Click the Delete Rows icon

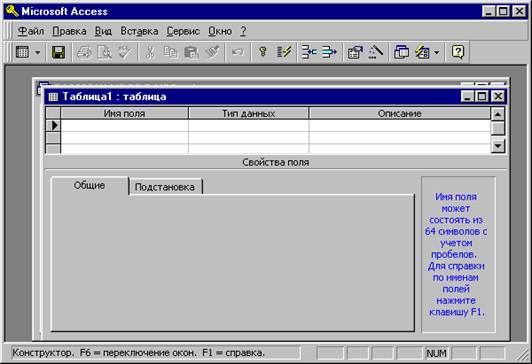click(329, 52)
